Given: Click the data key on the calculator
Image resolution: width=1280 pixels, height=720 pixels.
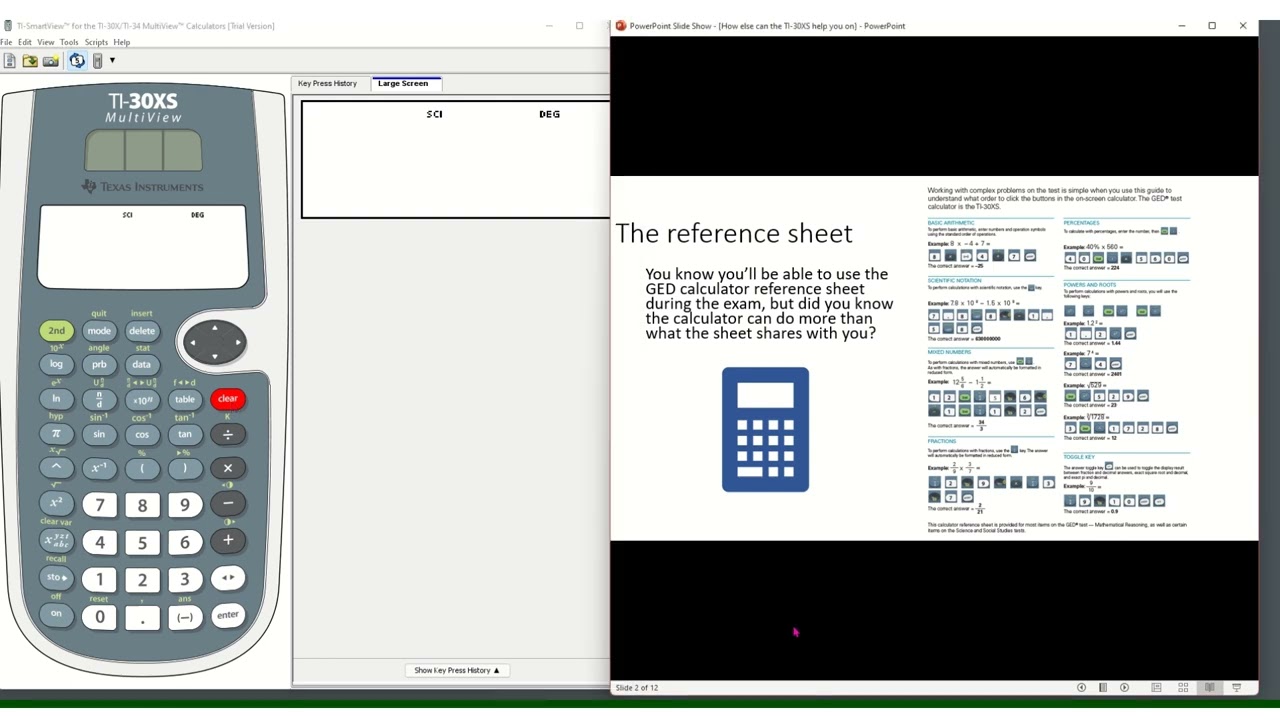Looking at the screenshot, I should click(142, 364).
